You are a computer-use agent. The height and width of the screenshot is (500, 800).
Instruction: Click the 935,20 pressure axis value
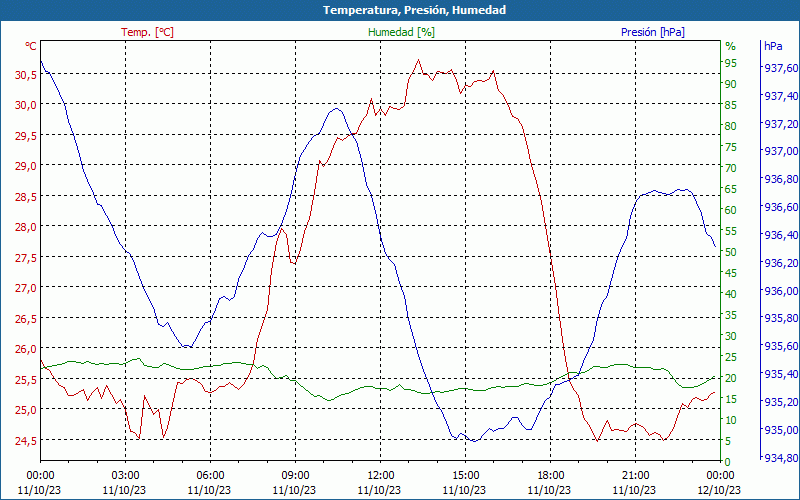[x=781, y=402]
